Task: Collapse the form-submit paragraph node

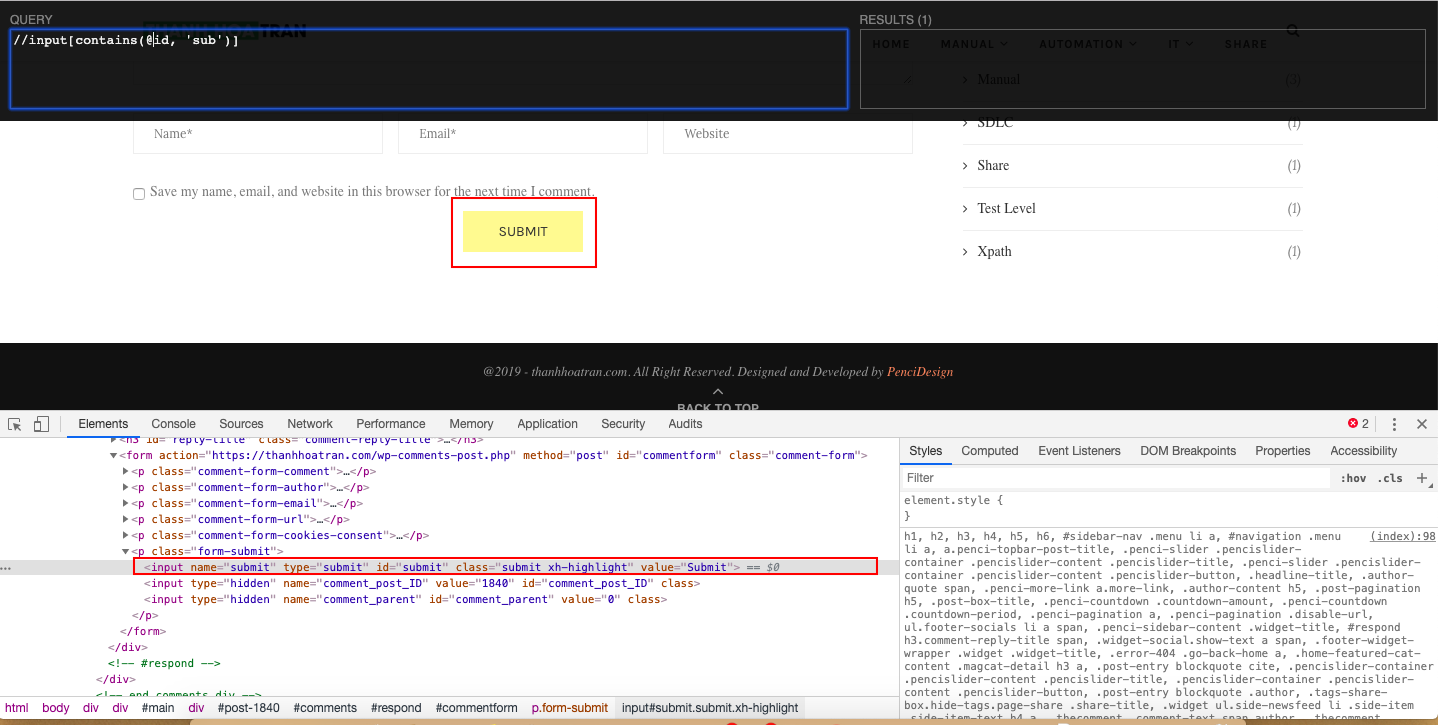Action: (126, 551)
